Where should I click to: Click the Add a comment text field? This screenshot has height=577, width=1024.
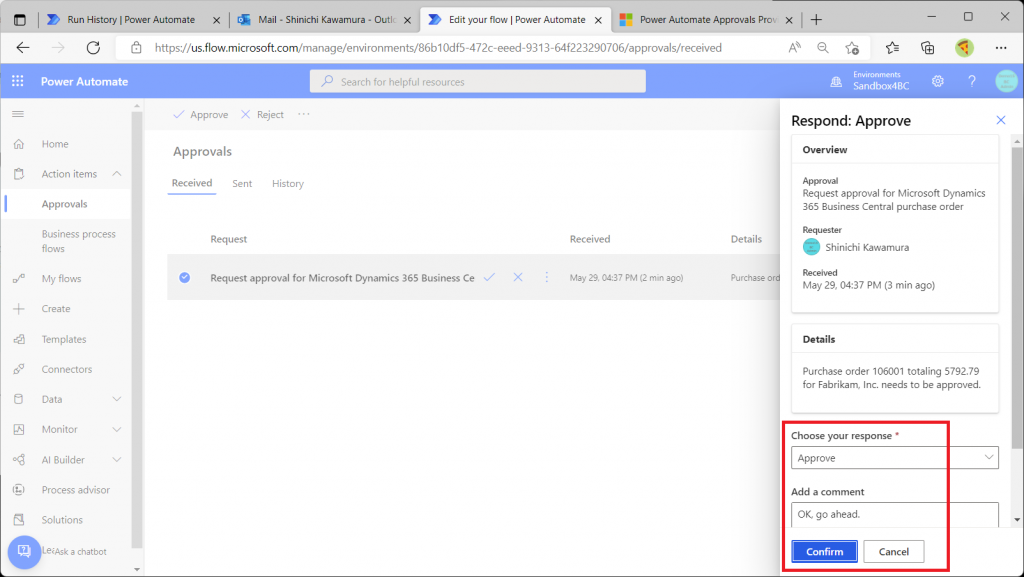point(895,514)
